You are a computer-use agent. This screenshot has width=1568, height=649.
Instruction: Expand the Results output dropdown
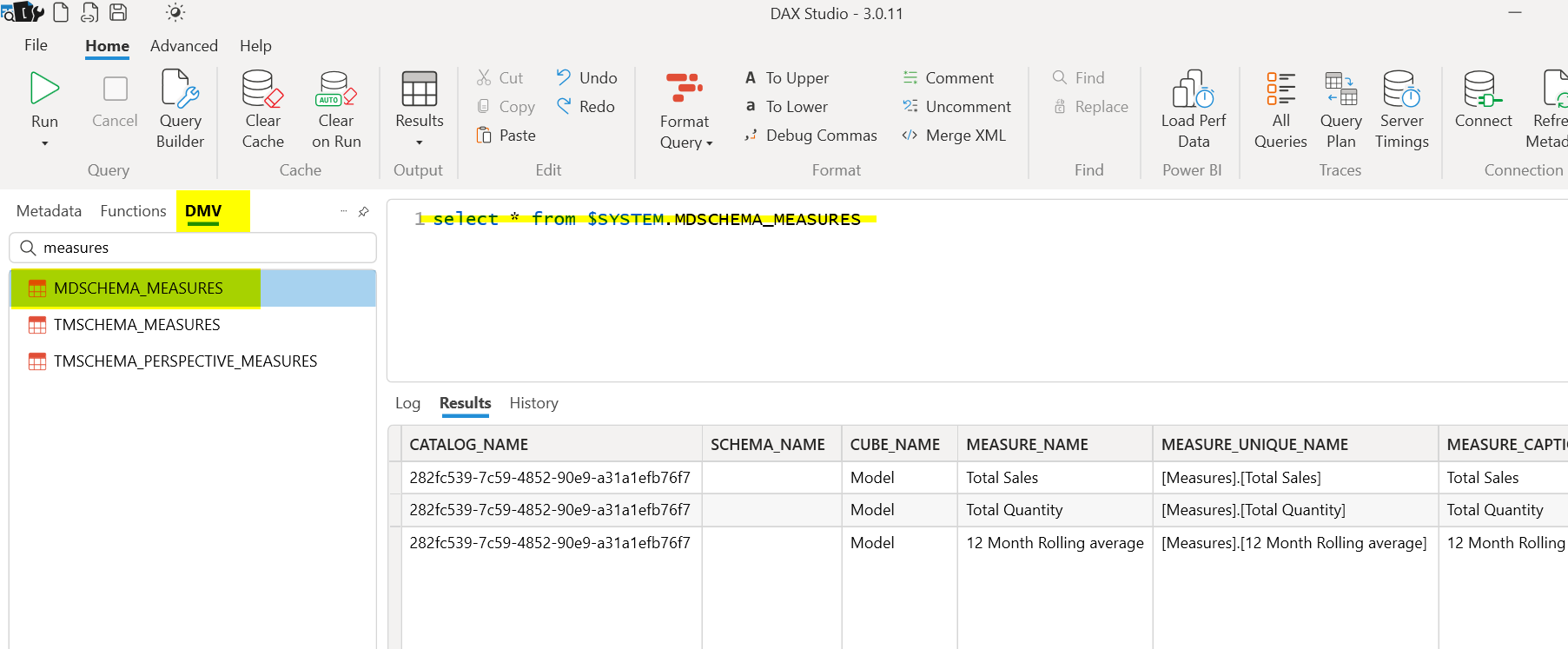click(420, 142)
